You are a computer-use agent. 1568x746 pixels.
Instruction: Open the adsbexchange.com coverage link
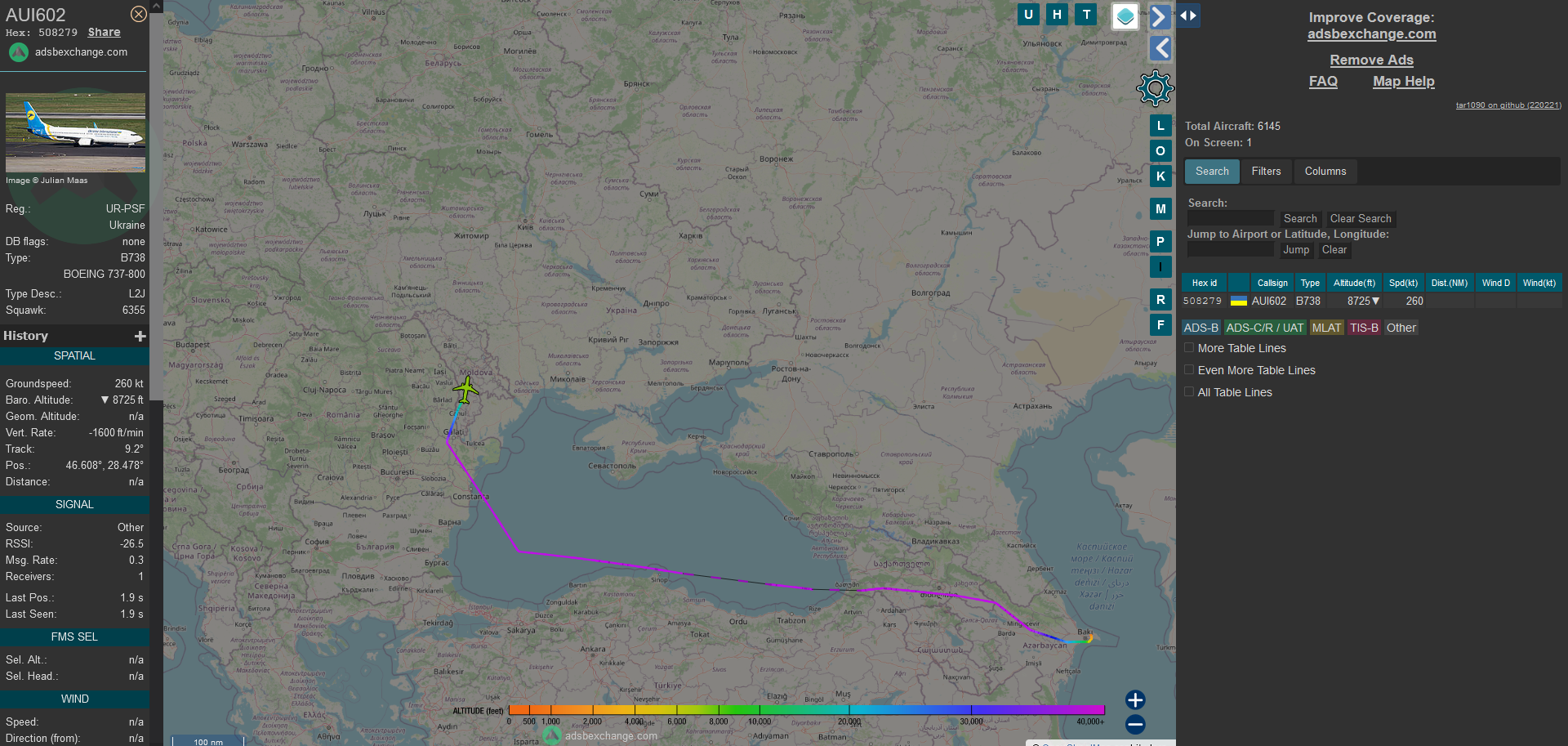coord(1371,34)
